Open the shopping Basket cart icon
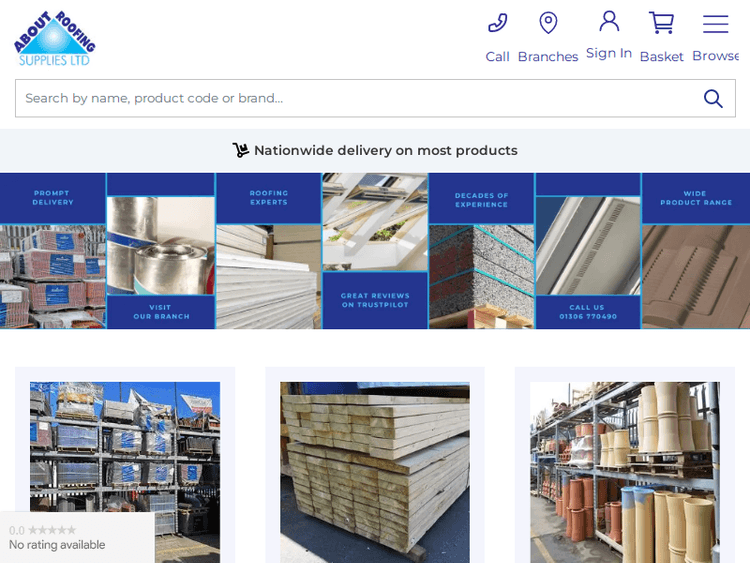 [661, 23]
